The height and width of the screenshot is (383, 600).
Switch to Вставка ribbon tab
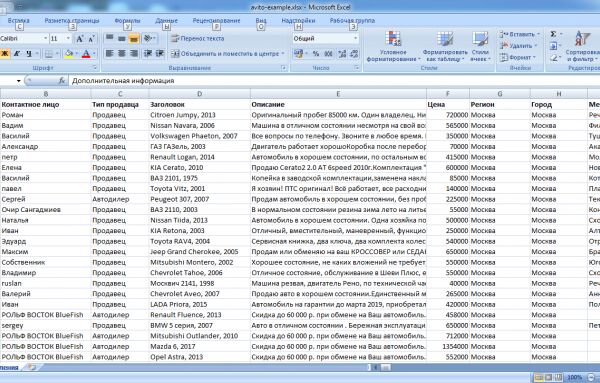(18, 21)
